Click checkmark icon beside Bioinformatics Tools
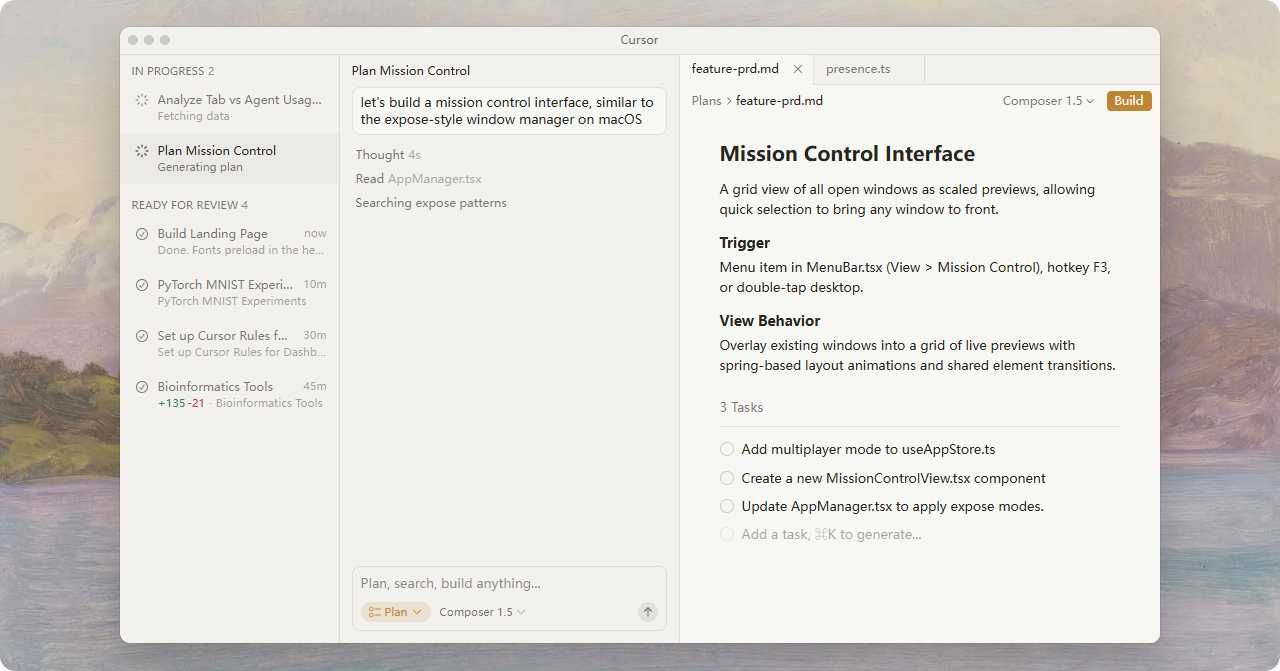Image resolution: width=1280 pixels, height=671 pixels. (x=142, y=387)
